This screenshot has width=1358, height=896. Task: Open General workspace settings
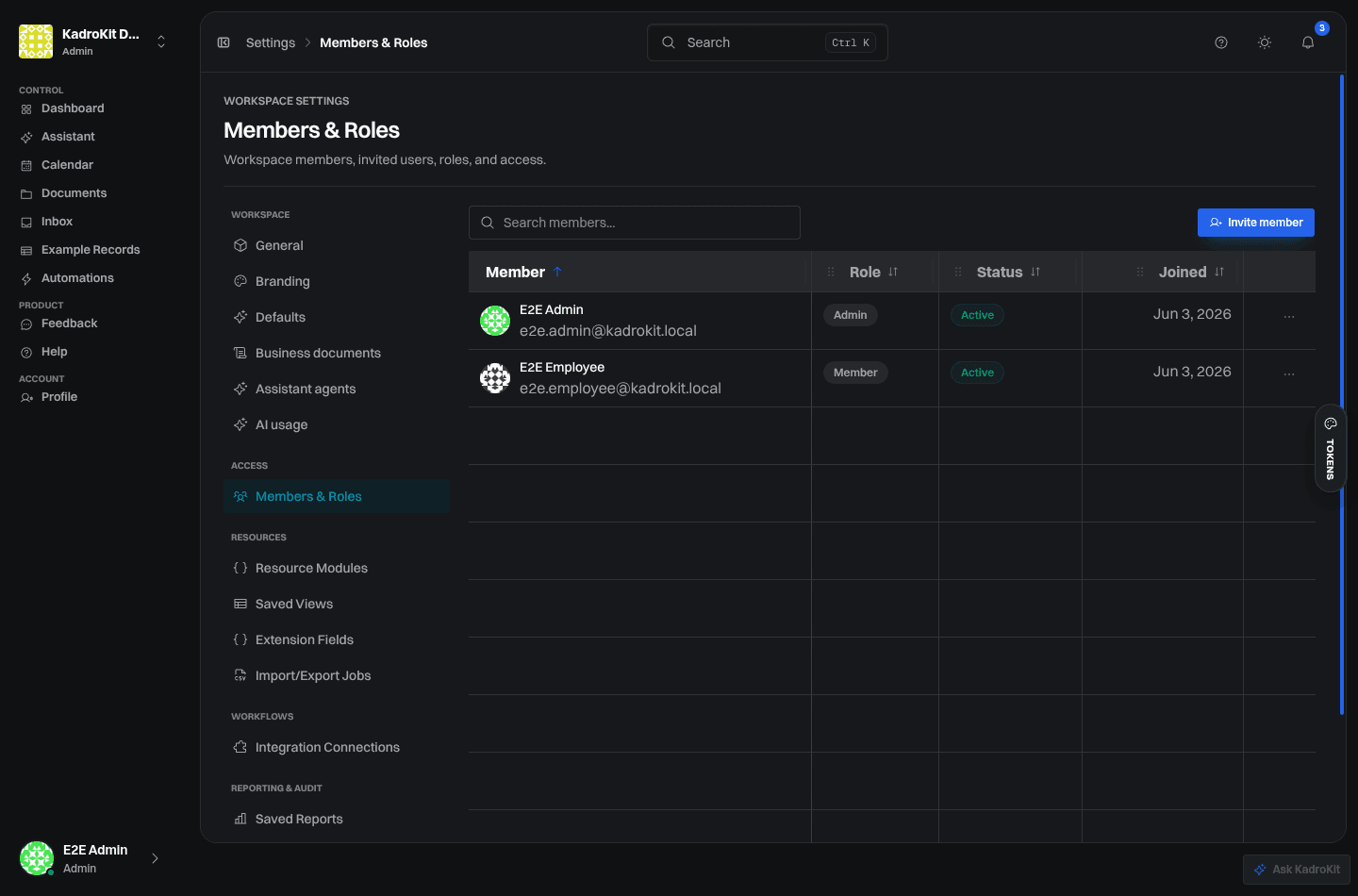tap(337, 245)
